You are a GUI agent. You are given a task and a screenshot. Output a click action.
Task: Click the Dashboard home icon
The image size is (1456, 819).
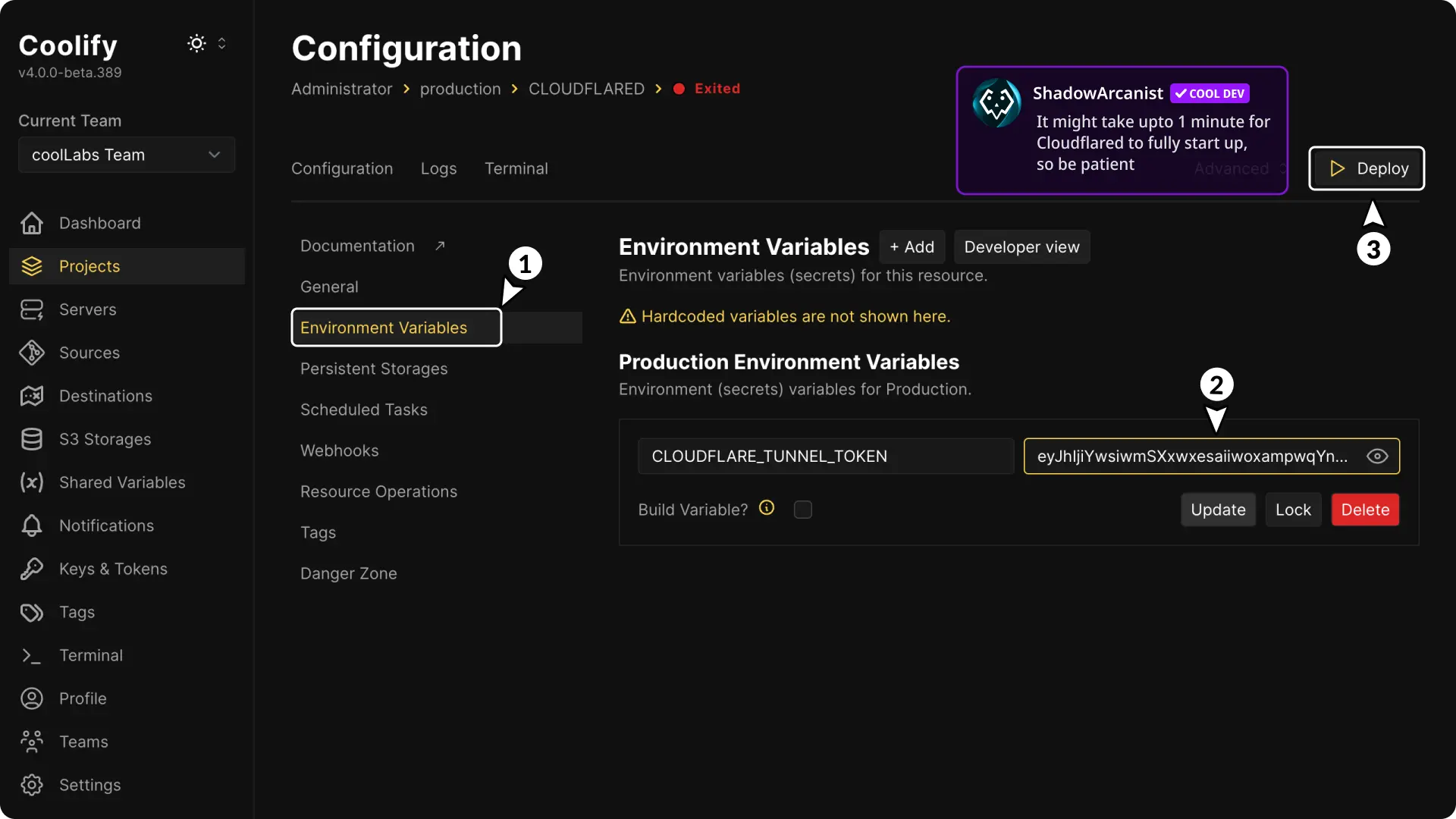tap(32, 223)
